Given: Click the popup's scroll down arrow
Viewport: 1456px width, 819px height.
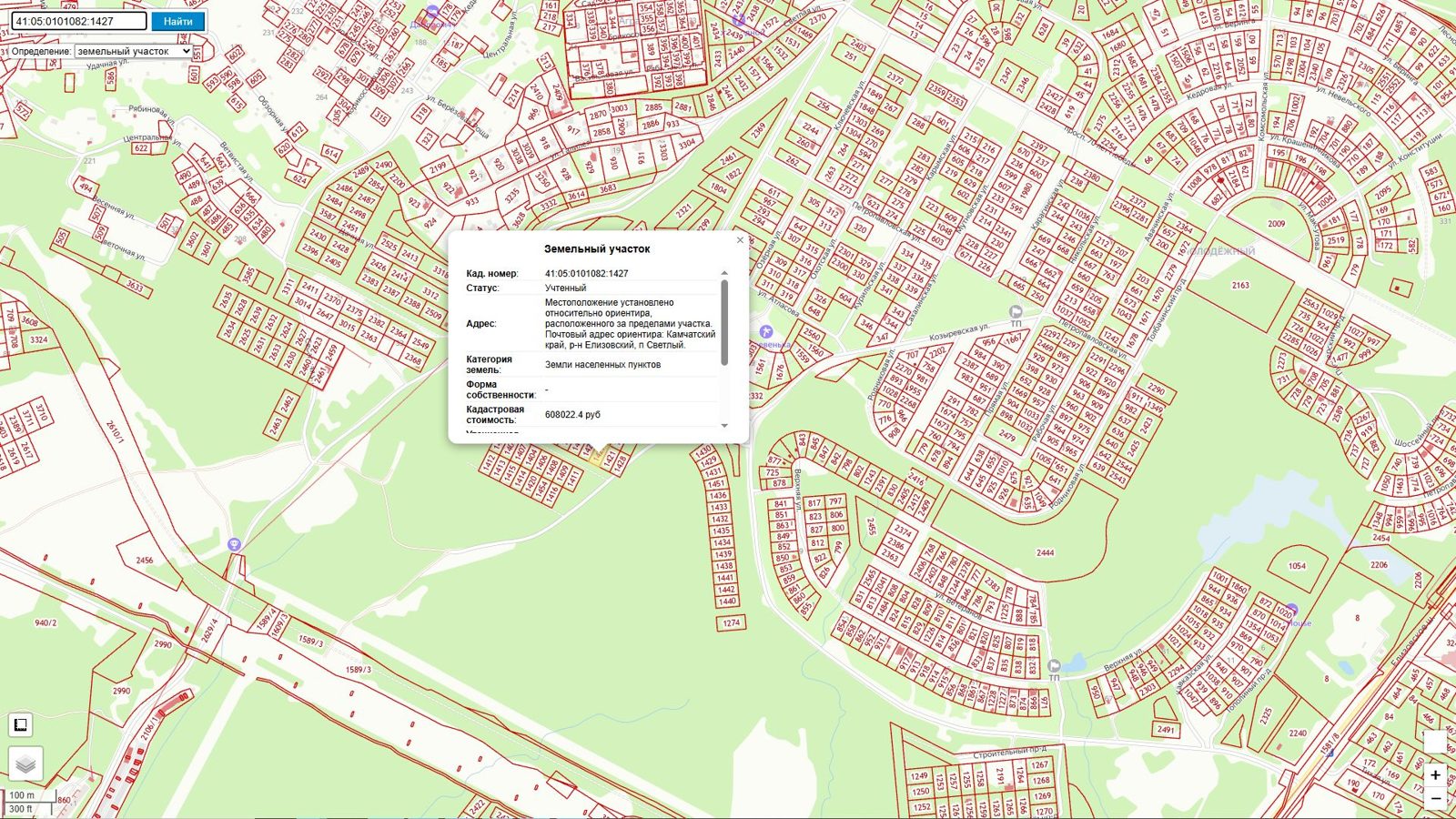Looking at the screenshot, I should (x=724, y=425).
